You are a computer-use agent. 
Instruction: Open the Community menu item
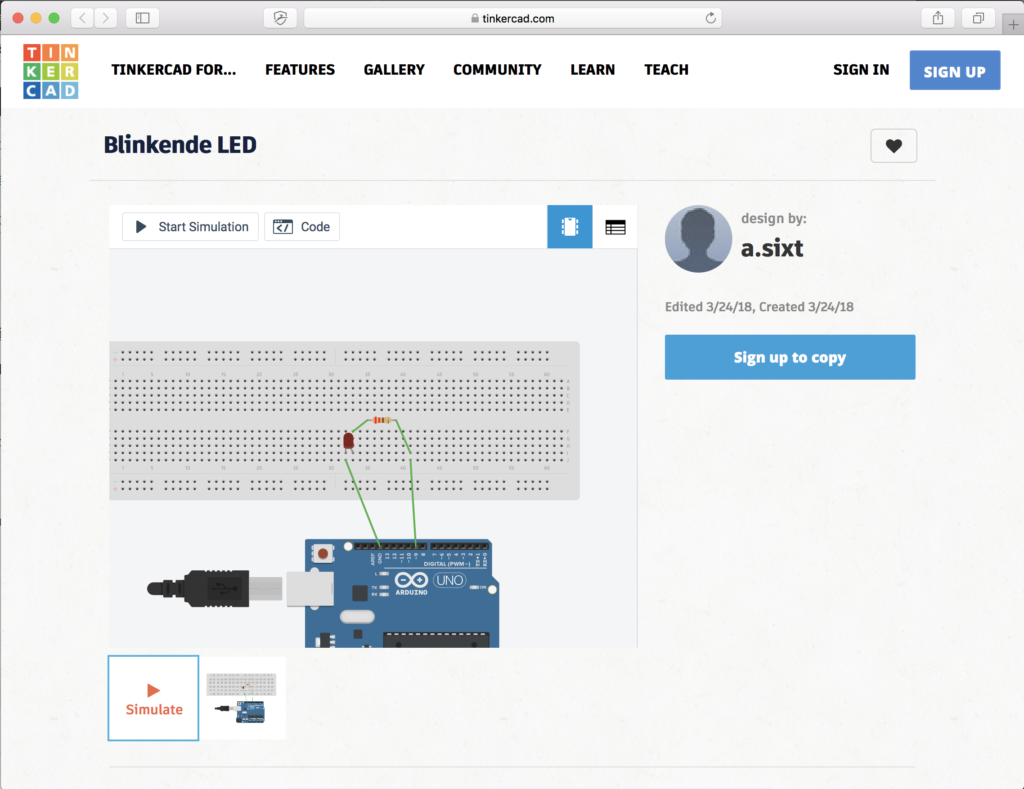click(497, 70)
